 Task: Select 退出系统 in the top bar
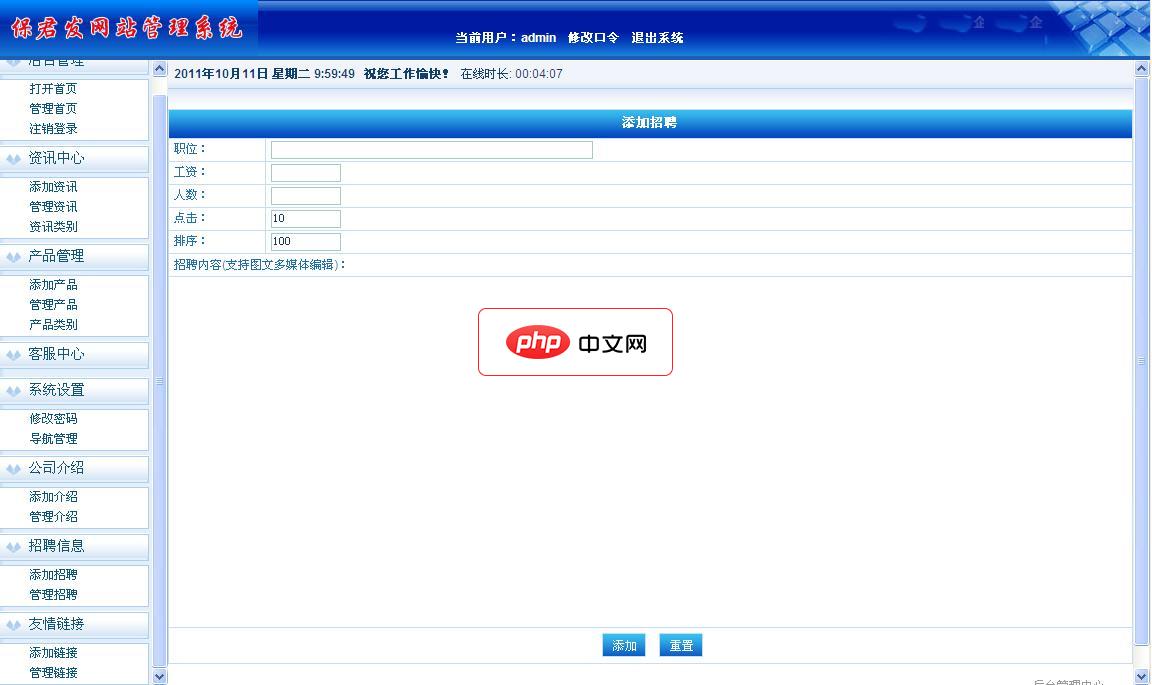point(659,37)
